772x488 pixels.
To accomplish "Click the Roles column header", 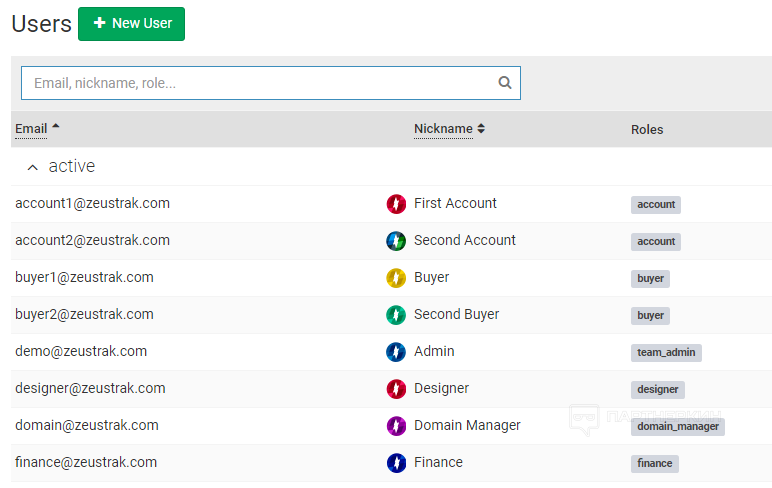I will pyautogui.click(x=647, y=130).
